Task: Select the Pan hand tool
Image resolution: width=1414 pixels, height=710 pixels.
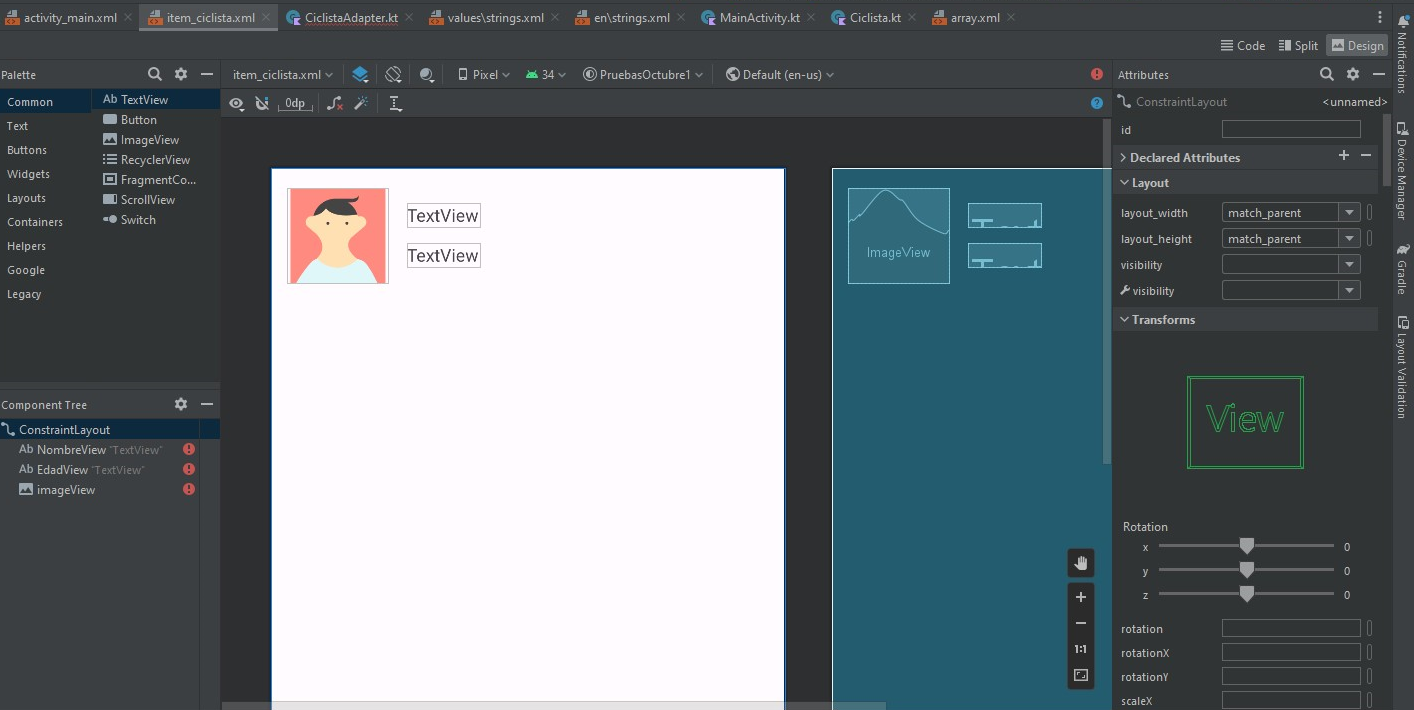Action: click(1080, 563)
